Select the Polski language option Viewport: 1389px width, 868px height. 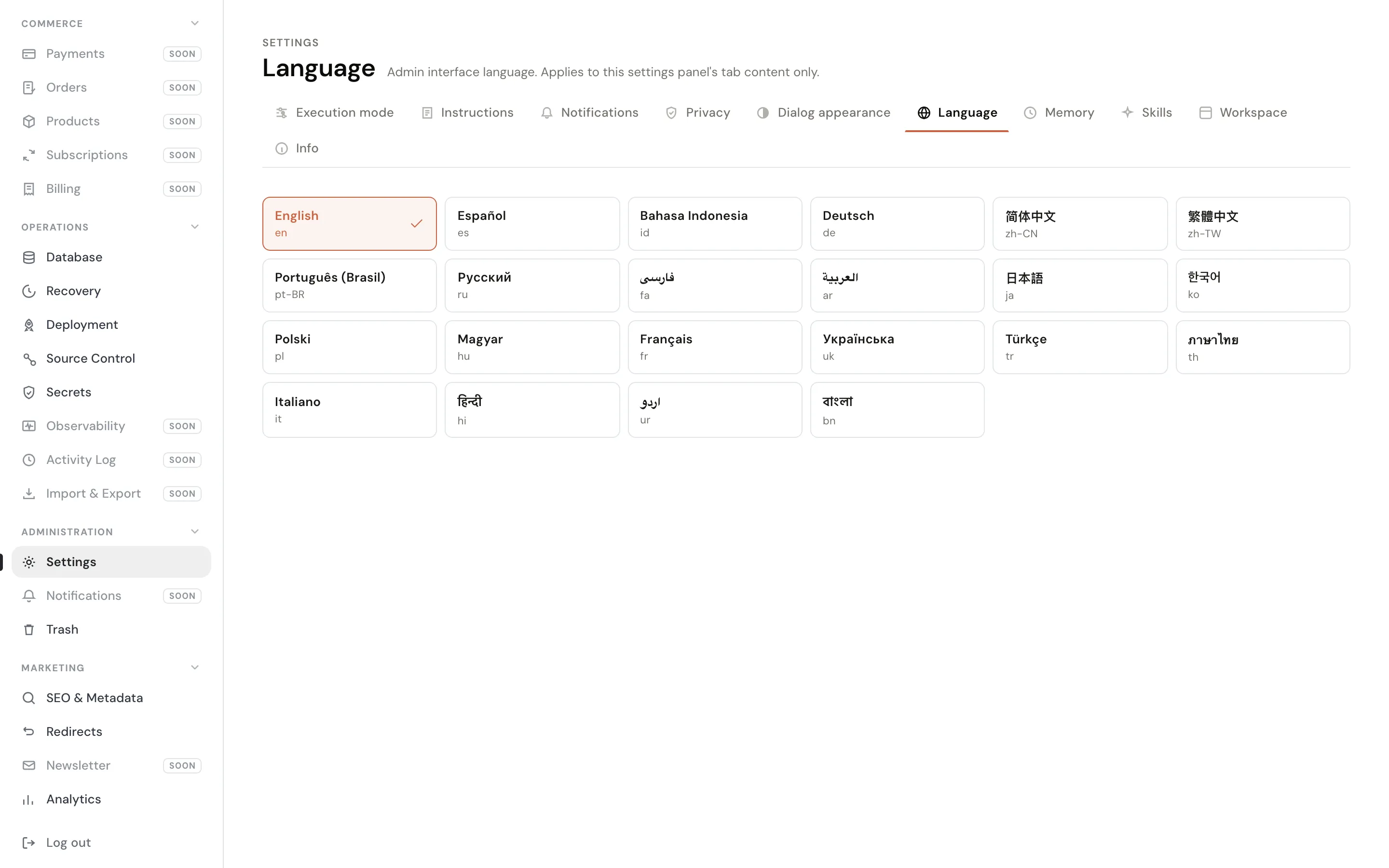point(350,347)
